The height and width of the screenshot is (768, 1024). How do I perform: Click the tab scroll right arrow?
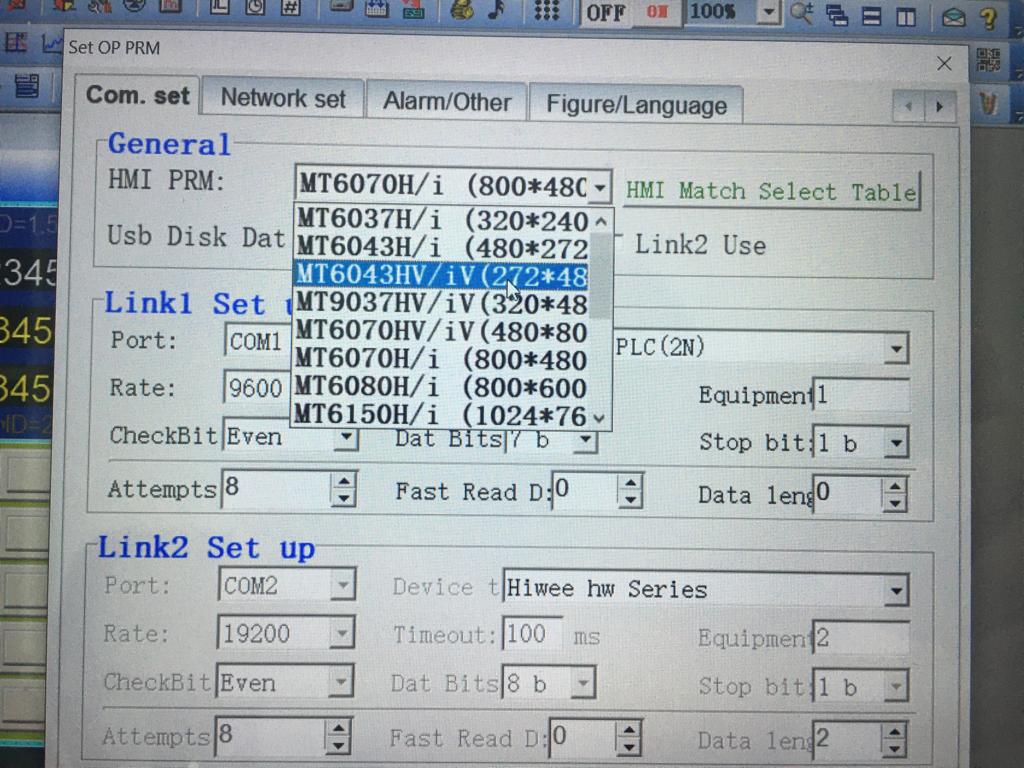pyautogui.click(x=940, y=106)
